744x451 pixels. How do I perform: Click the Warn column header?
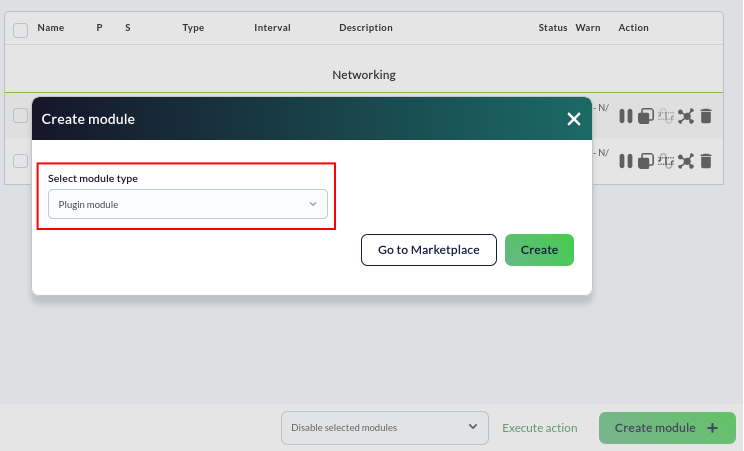tap(588, 28)
